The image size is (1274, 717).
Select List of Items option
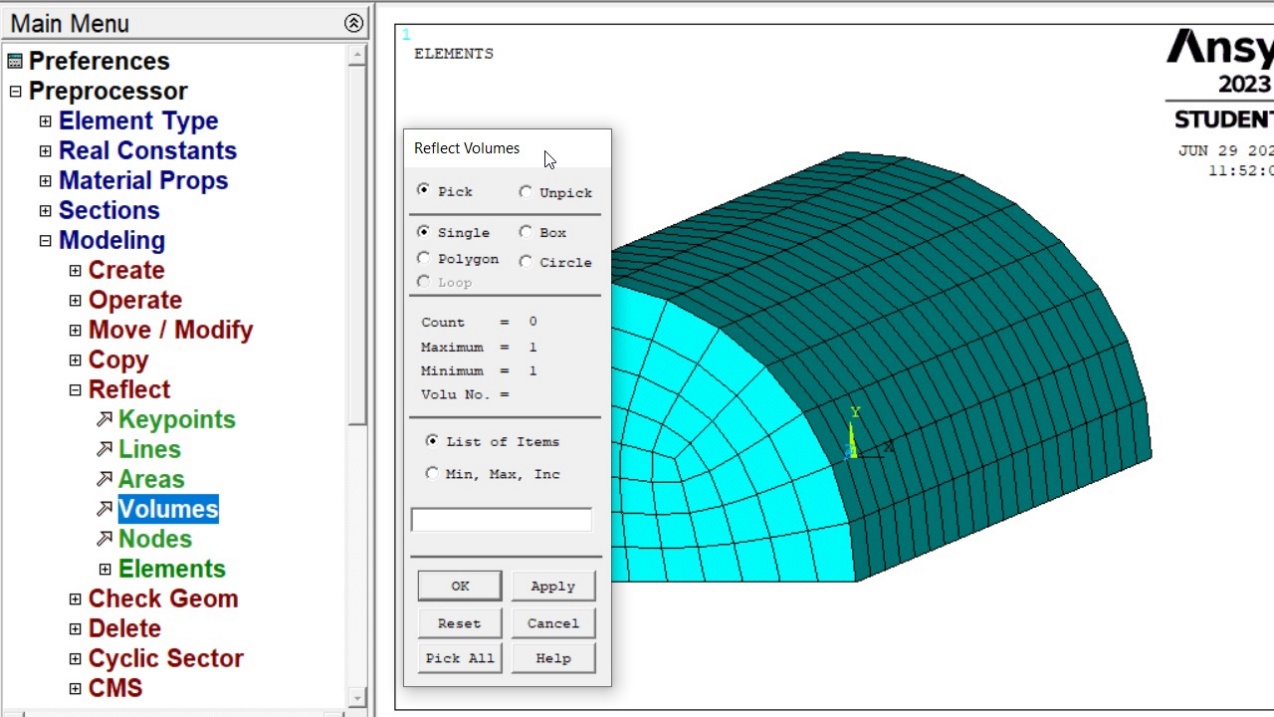click(x=432, y=440)
